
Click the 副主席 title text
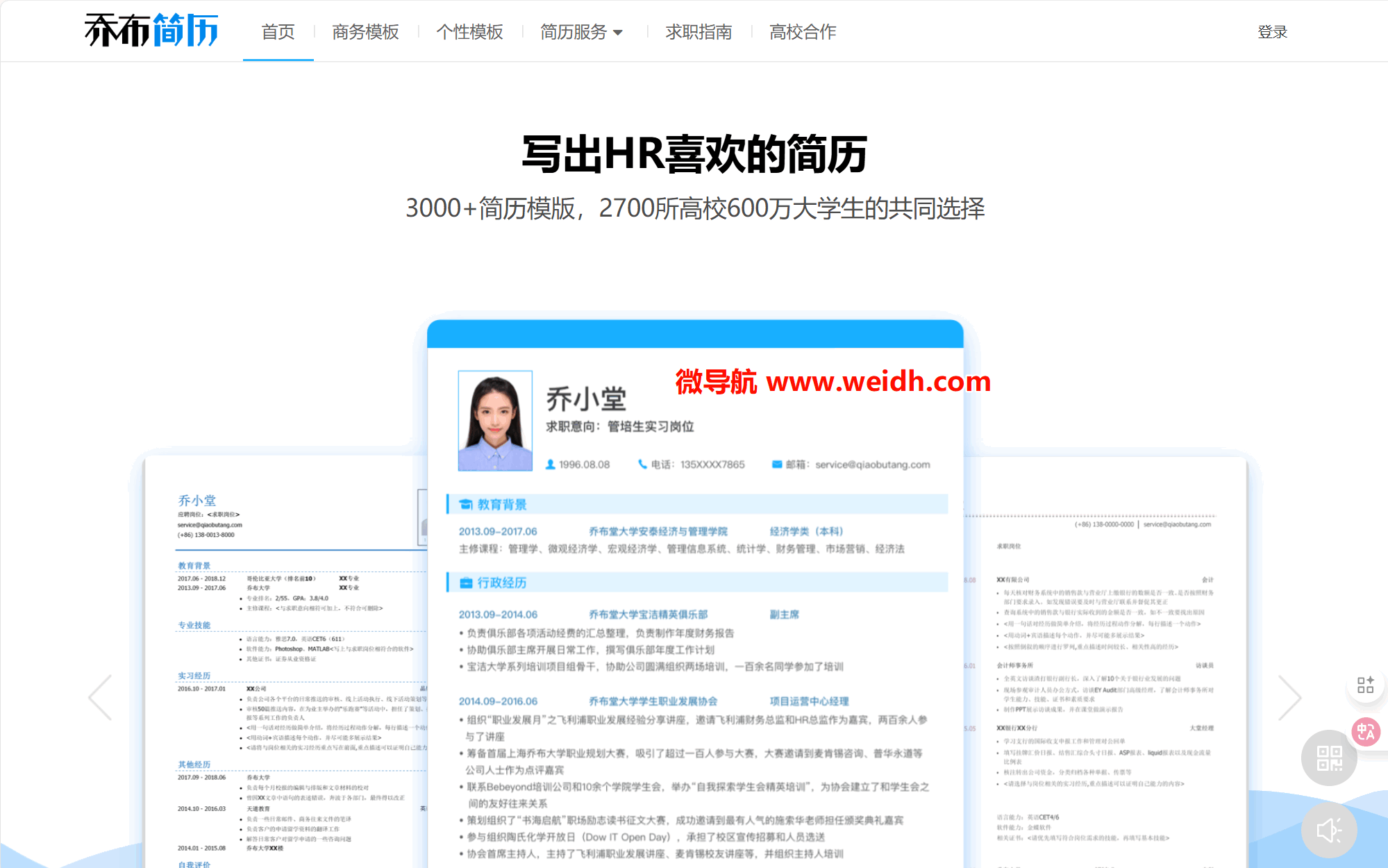tap(784, 615)
